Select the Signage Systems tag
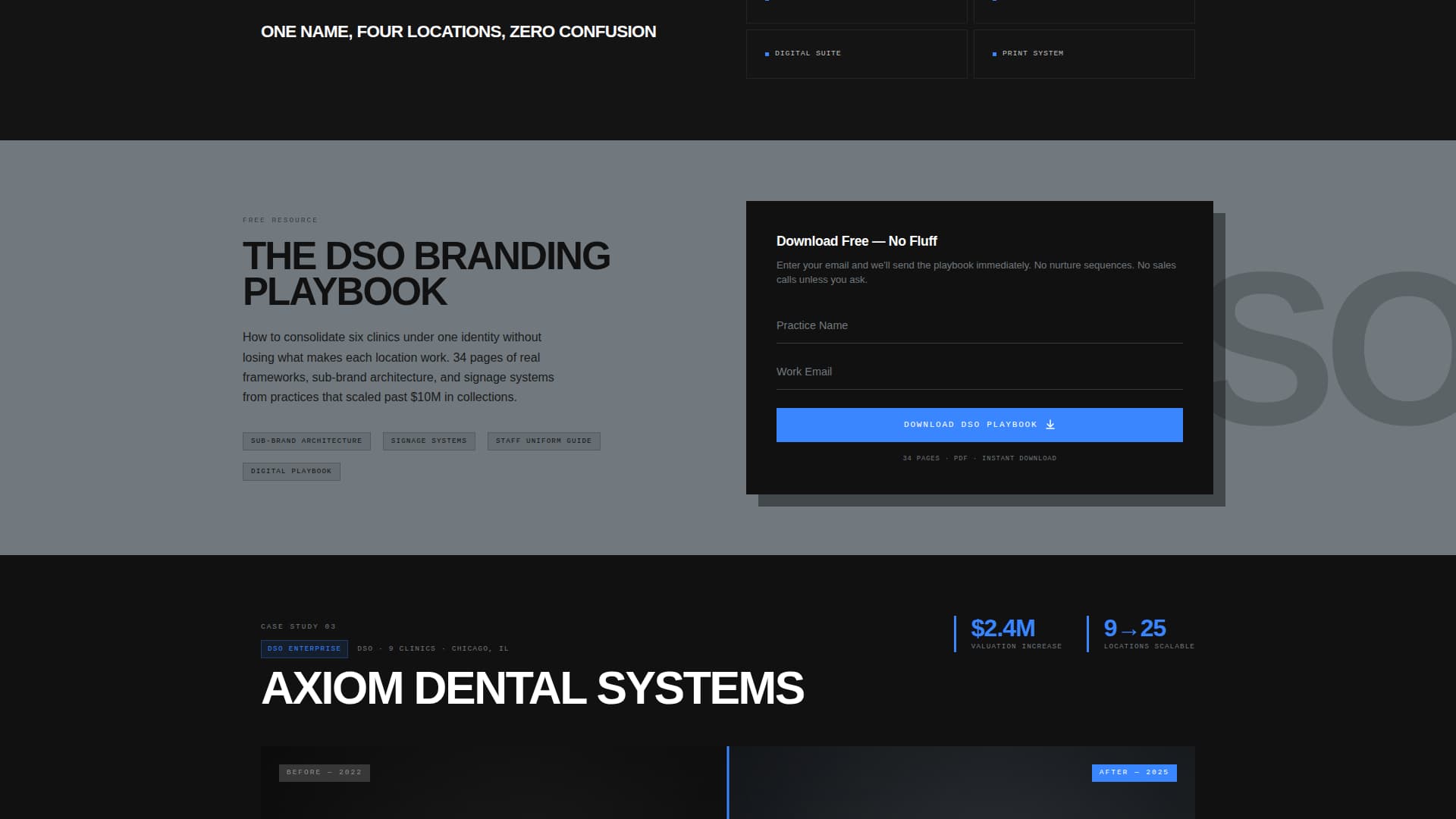 pyautogui.click(x=428, y=441)
